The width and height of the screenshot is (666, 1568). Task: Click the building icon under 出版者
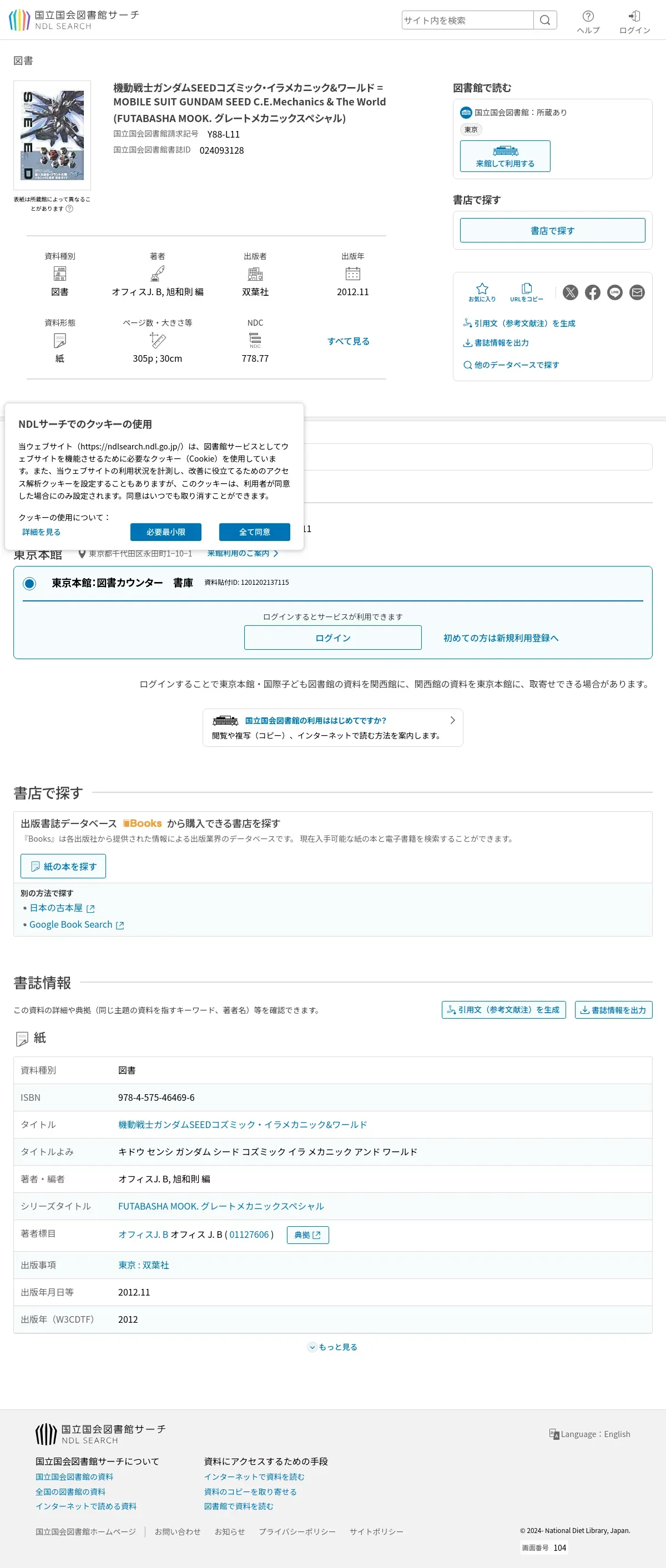(255, 274)
